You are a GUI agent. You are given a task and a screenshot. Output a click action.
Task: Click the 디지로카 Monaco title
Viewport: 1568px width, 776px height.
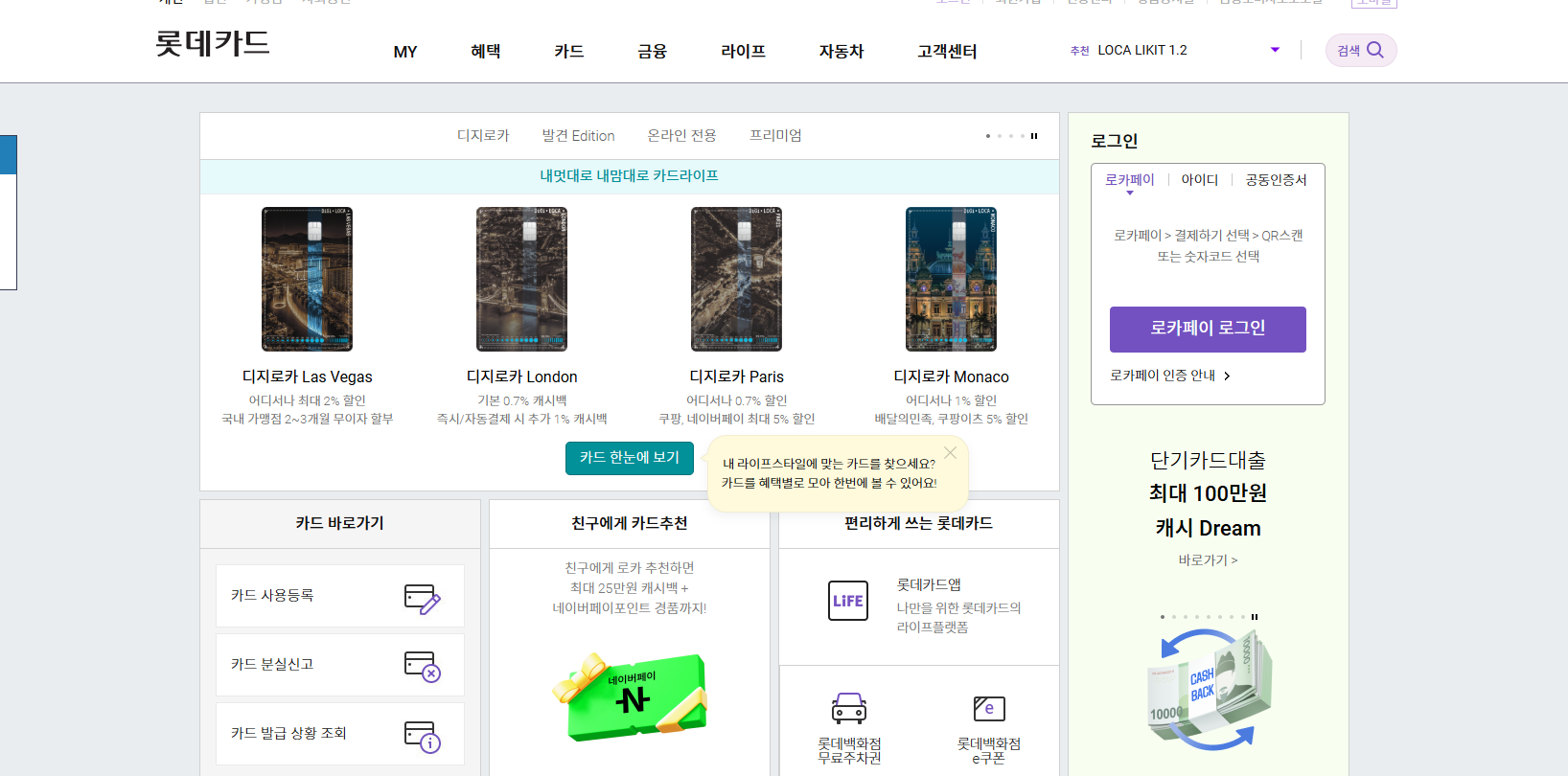point(952,377)
